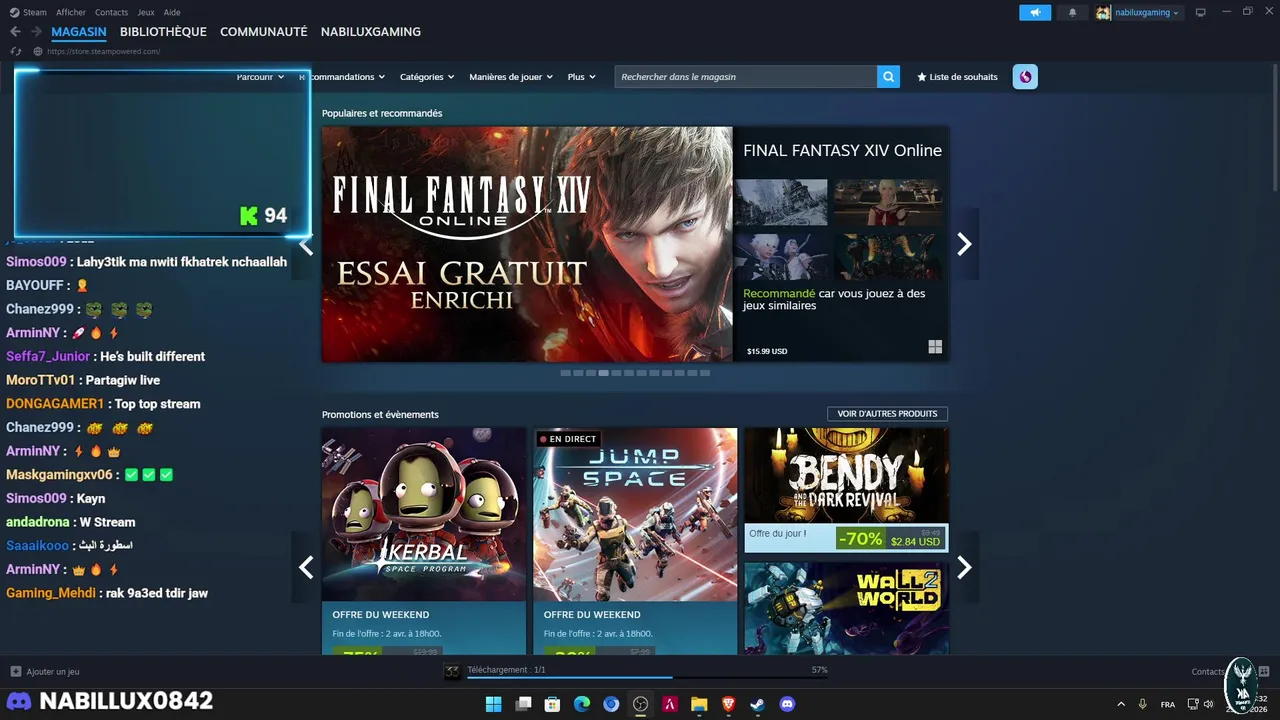The height and width of the screenshot is (720, 1280).
Task: Open volume control in system tray
Action: point(1209,704)
